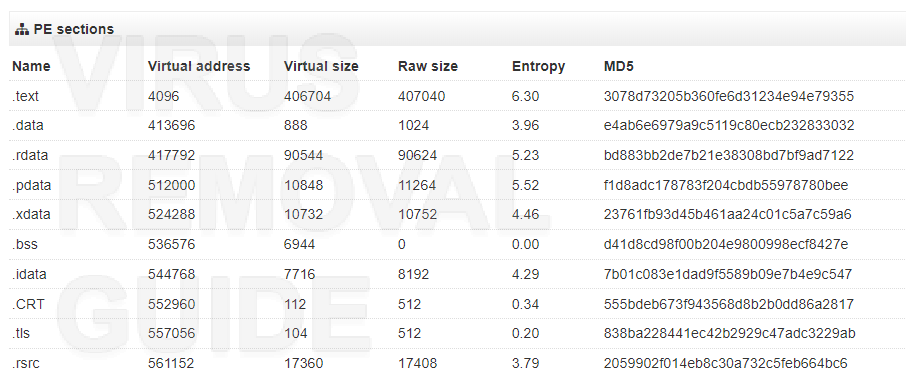The height and width of the screenshot is (388, 906).
Task: Click the Virtual size column header
Action: click(321, 66)
